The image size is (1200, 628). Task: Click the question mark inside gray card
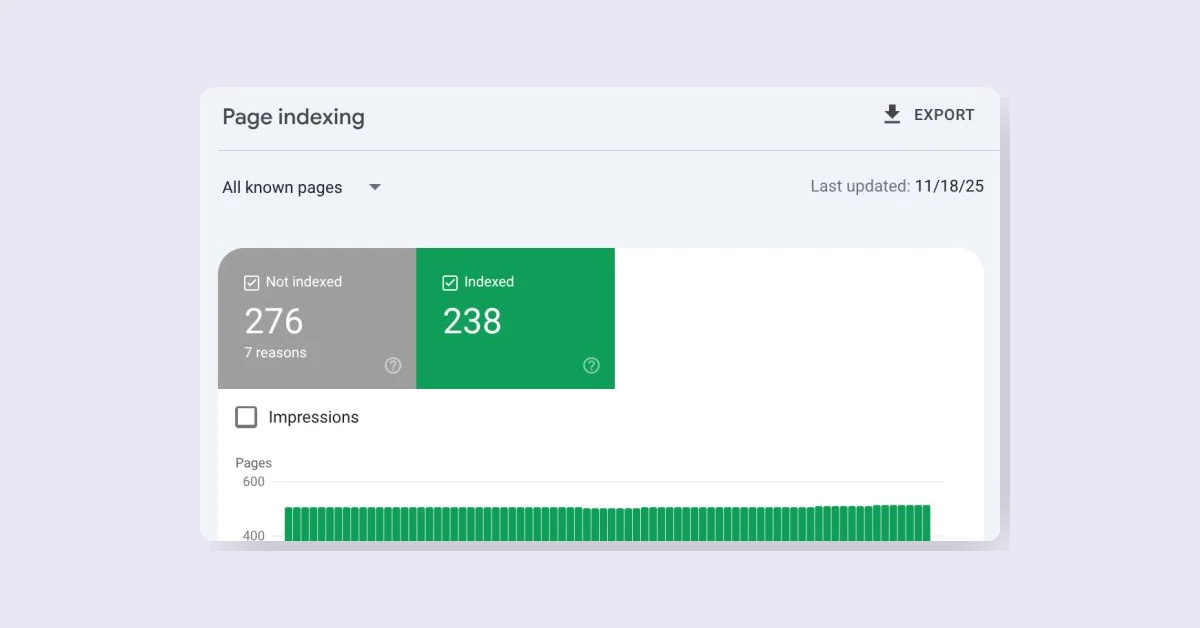[393, 366]
